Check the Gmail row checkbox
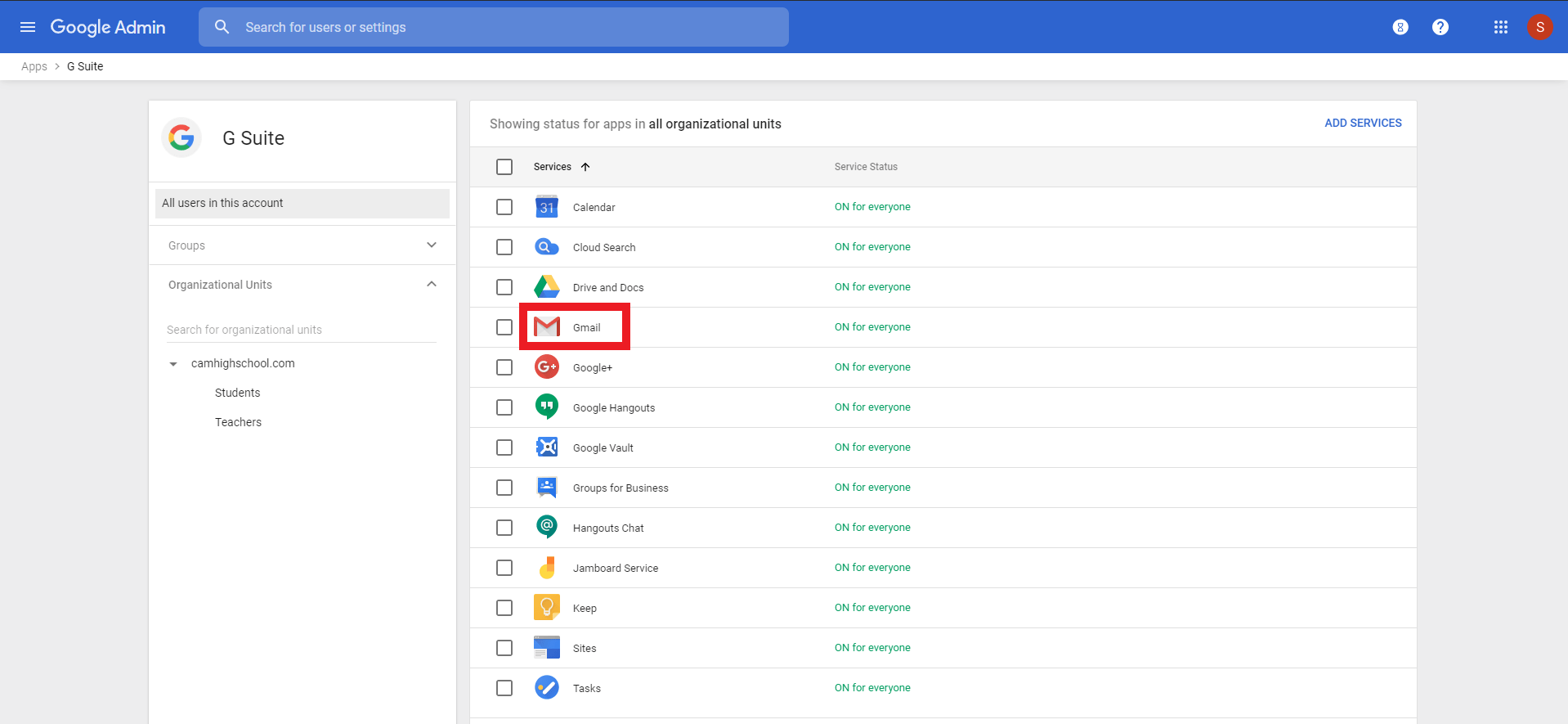The image size is (1568, 724). point(504,327)
